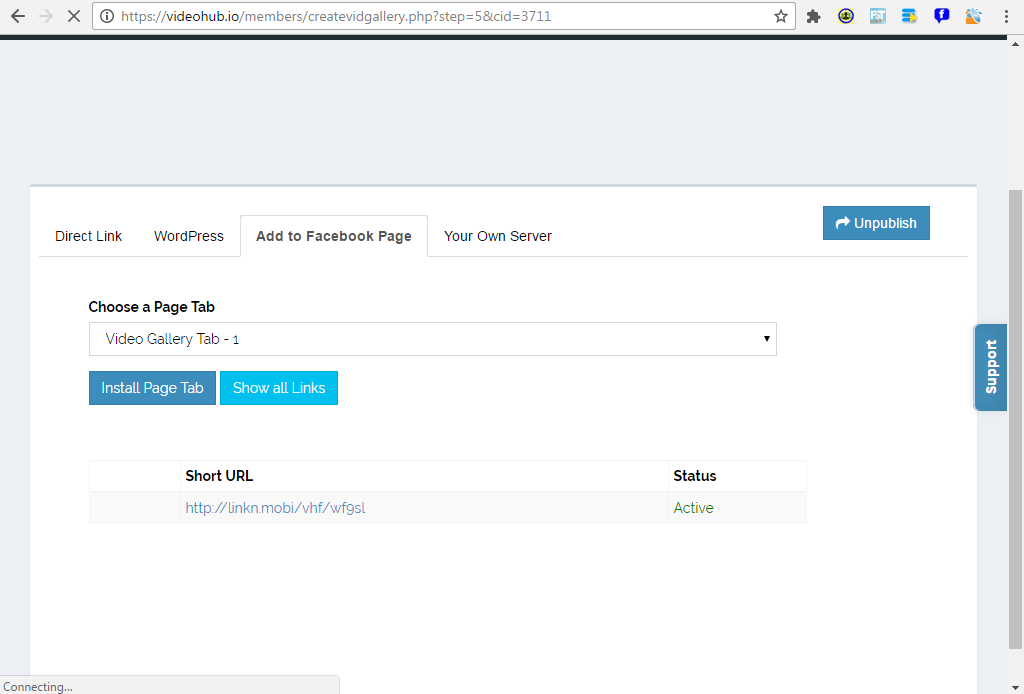Screen dimensions: 1024x694
Task: Open the Chrome three-dot menu
Action: 1006,16
